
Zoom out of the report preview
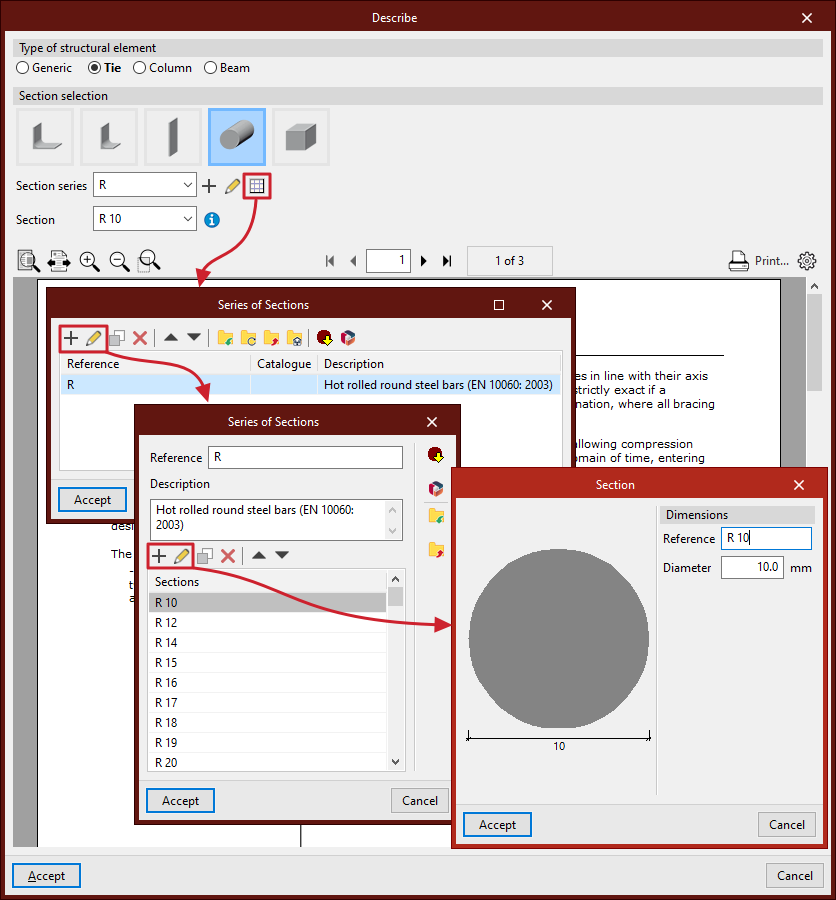(119, 261)
